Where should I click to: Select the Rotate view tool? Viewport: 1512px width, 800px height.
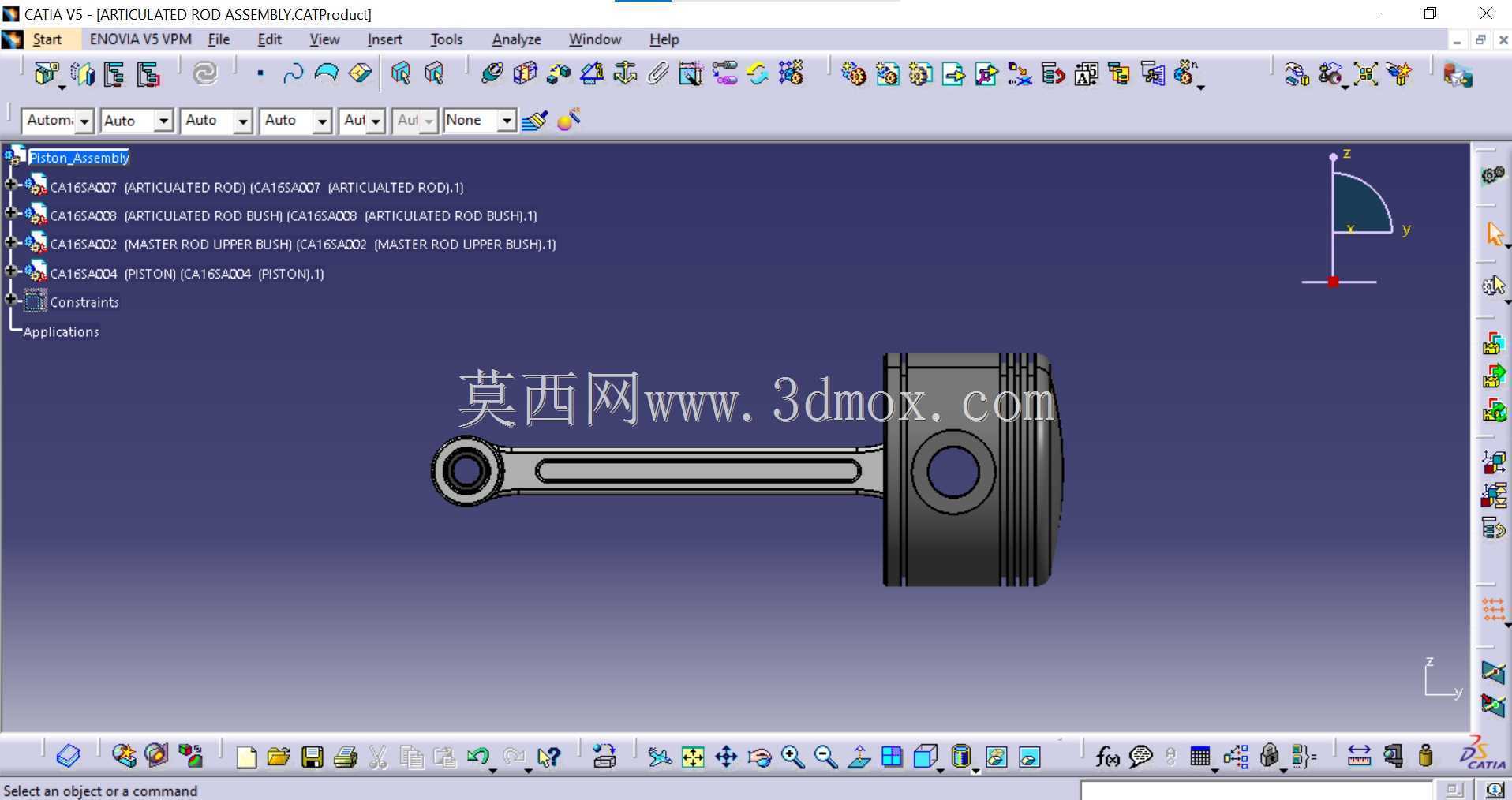click(759, 757)
